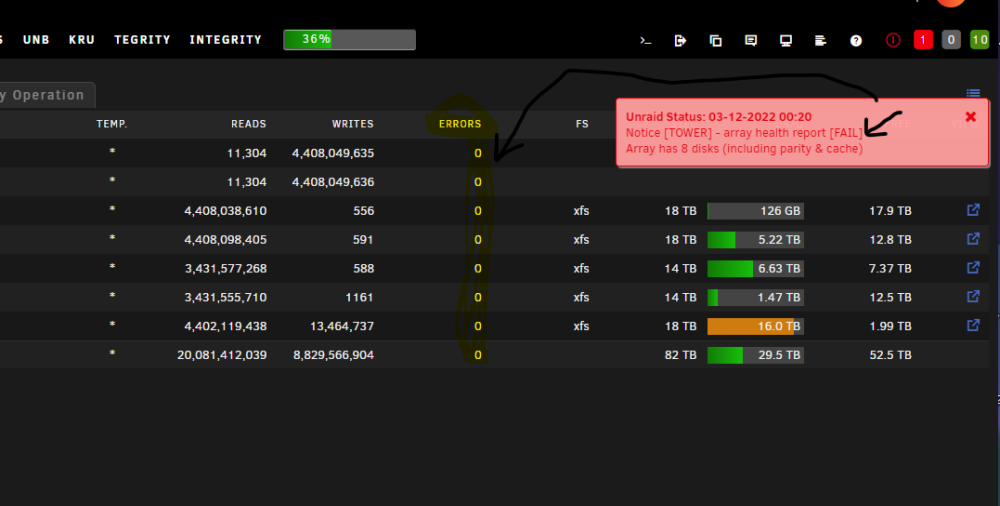Open the green notices badge showing 10

tap(980, 40)
